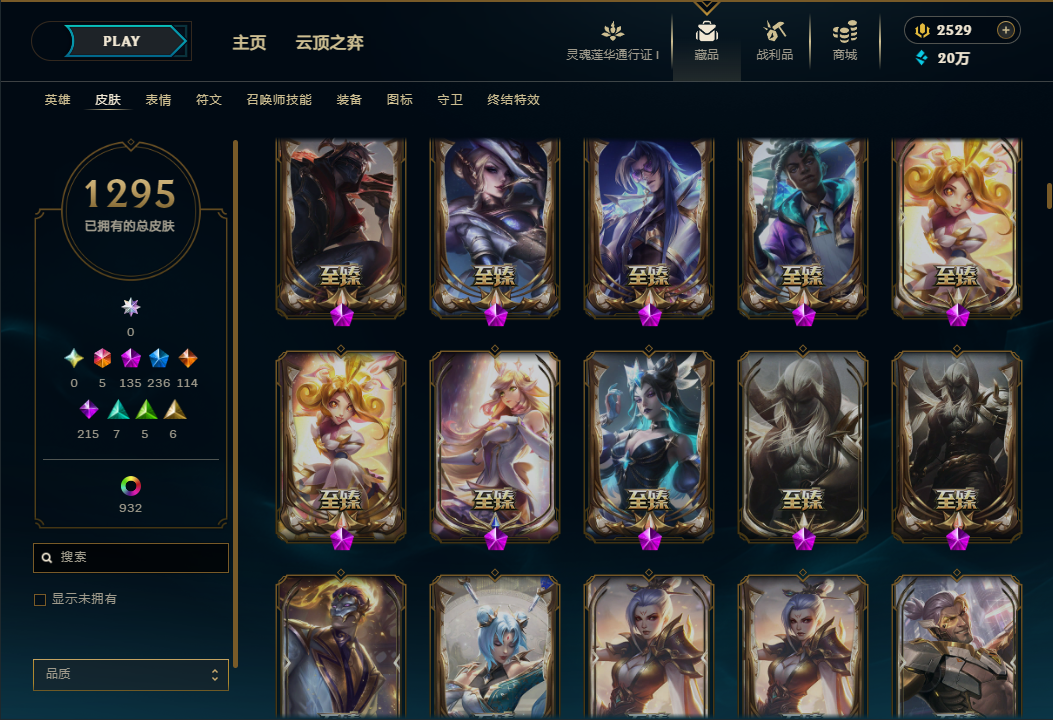The width and height of the screenshot is (1053, 720).
Task: Open the 灵魂莲华通行证 lotus pass icon
Action: point(612,31)
